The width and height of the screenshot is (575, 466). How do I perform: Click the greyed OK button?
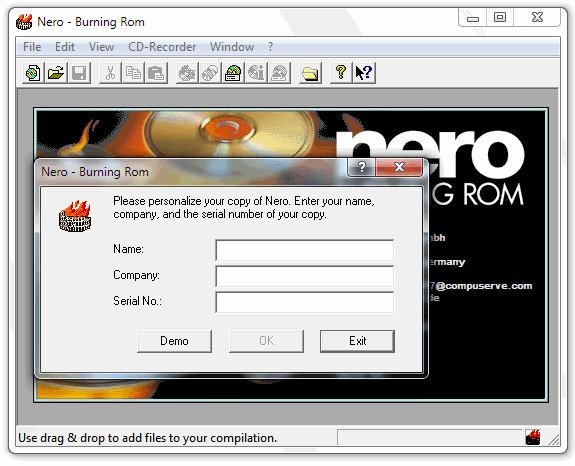[267, 341]
